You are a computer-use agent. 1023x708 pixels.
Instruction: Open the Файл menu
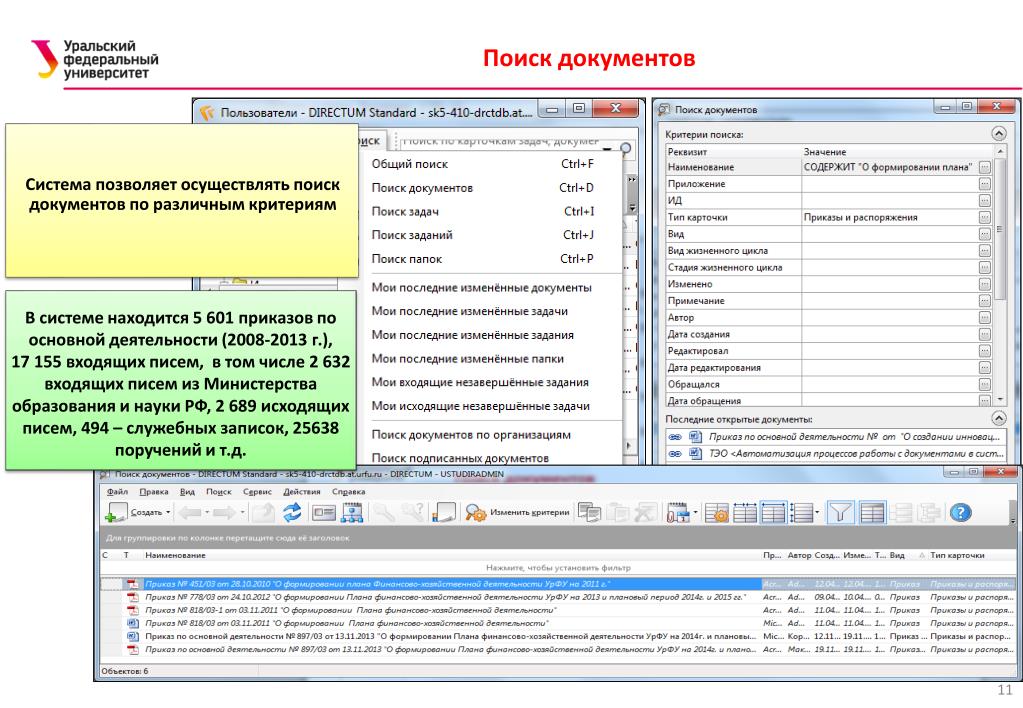click(x=117, y=492)
